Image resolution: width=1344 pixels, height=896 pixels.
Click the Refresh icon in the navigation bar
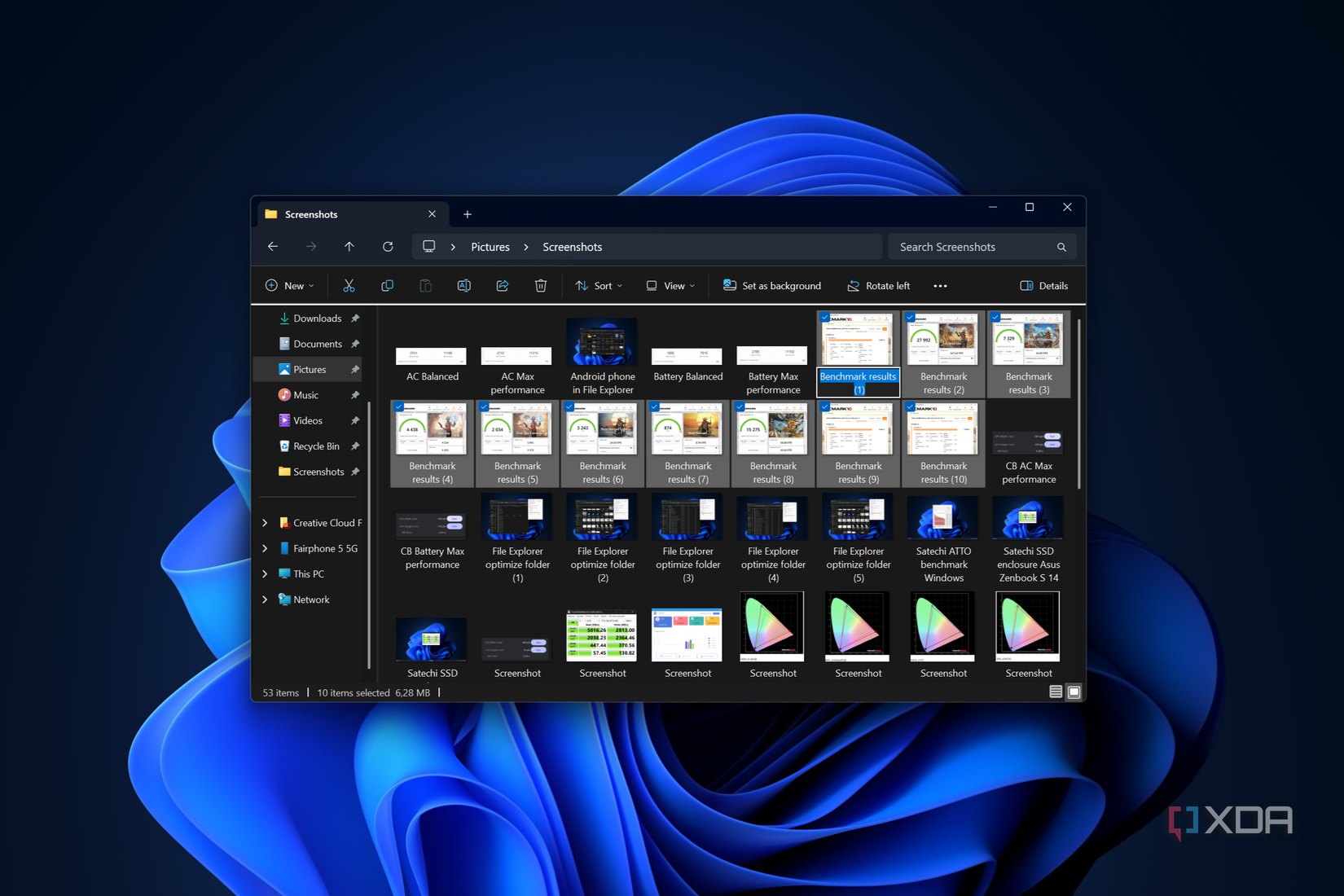pyautogui.click(x=389, y=246)
